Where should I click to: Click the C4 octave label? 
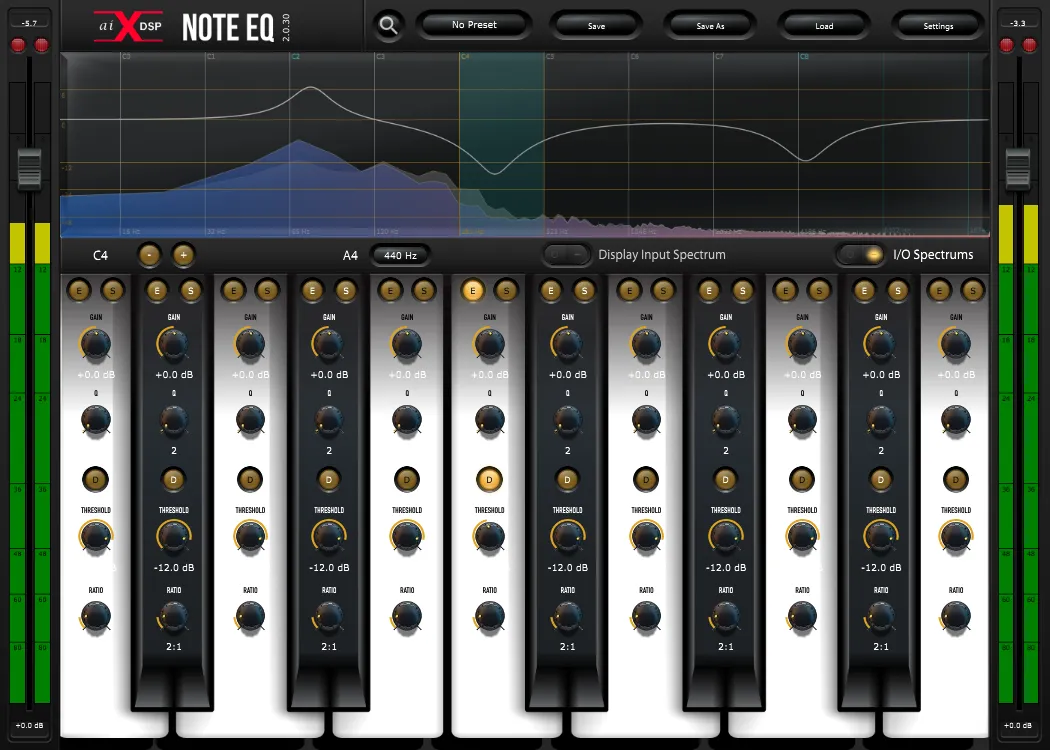(x=100, y=255)
